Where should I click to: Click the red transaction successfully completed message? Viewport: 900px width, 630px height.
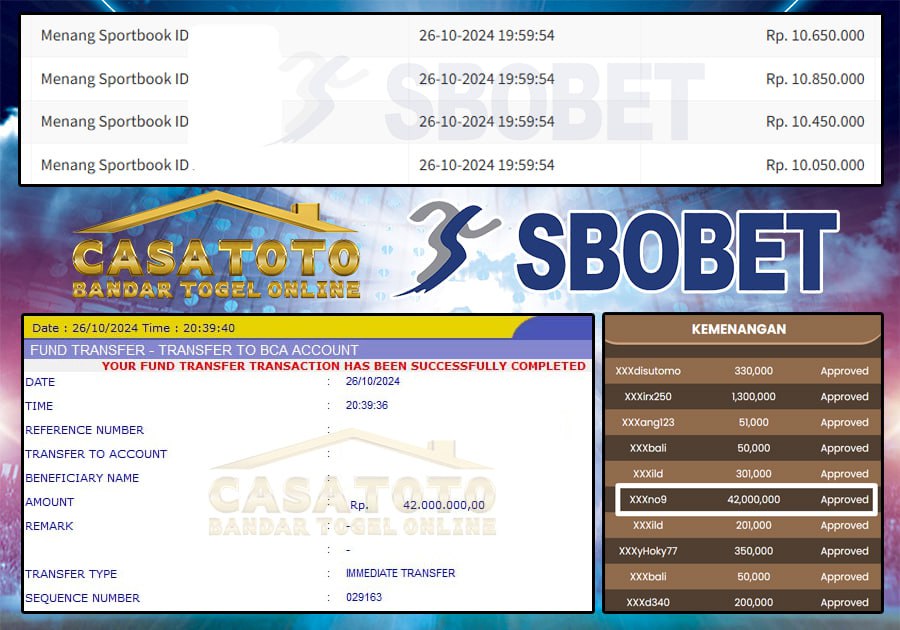pos(344,366)
